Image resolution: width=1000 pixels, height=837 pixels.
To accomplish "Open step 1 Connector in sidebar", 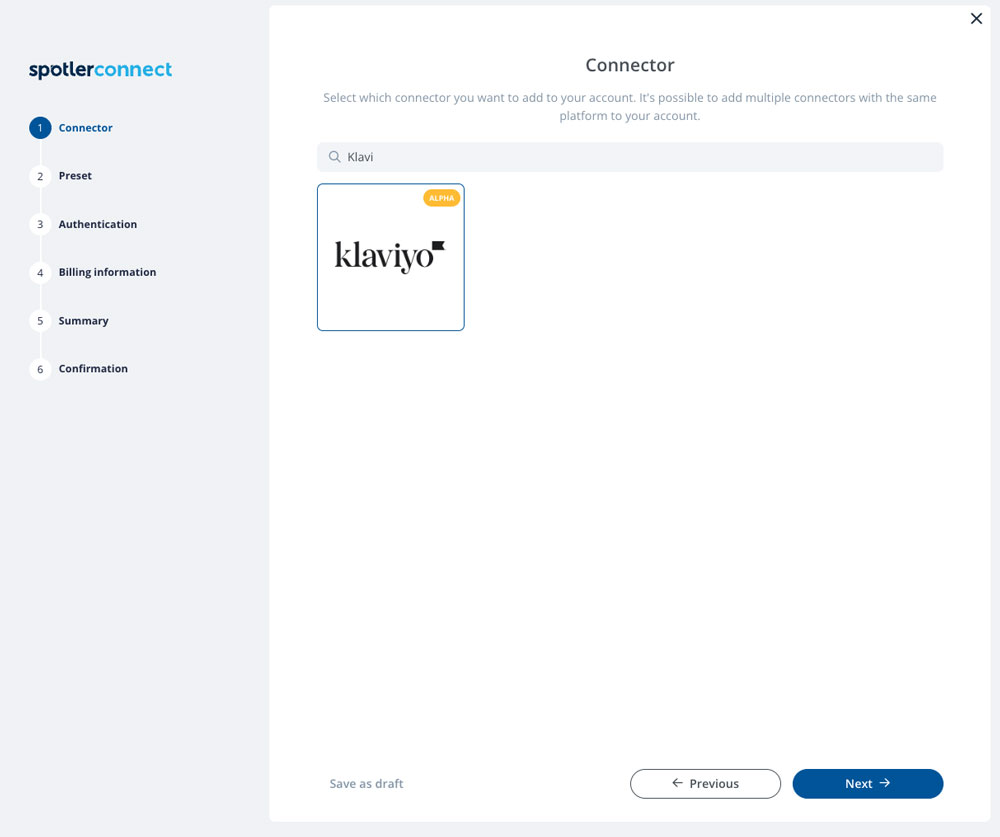I will click(x=85, y=128).
